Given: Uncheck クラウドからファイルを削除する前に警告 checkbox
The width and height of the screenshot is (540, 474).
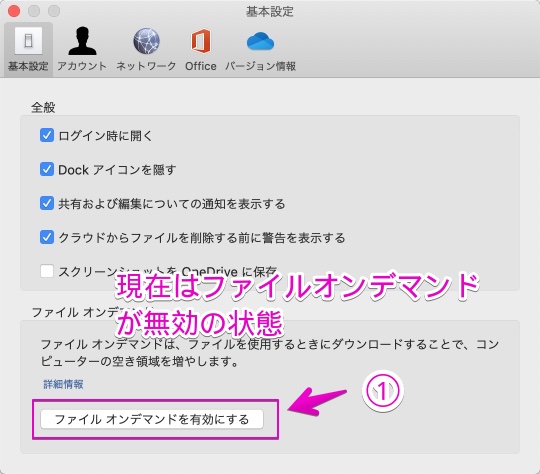Looking at the screenshot, I should [47, 237].
